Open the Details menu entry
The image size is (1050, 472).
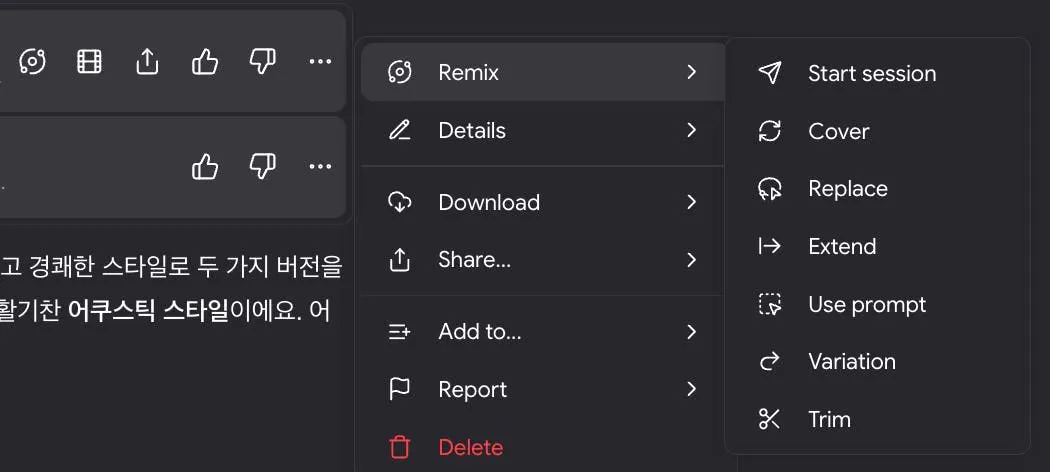click(x=544, y=130)
